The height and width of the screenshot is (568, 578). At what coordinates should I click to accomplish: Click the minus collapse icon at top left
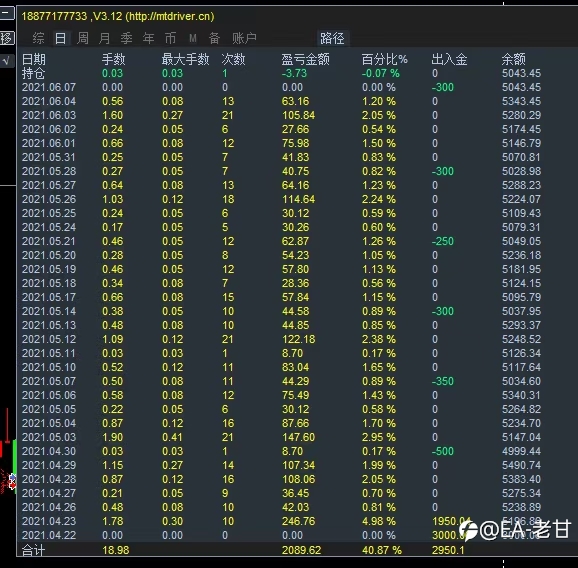[x=7, y=13]
